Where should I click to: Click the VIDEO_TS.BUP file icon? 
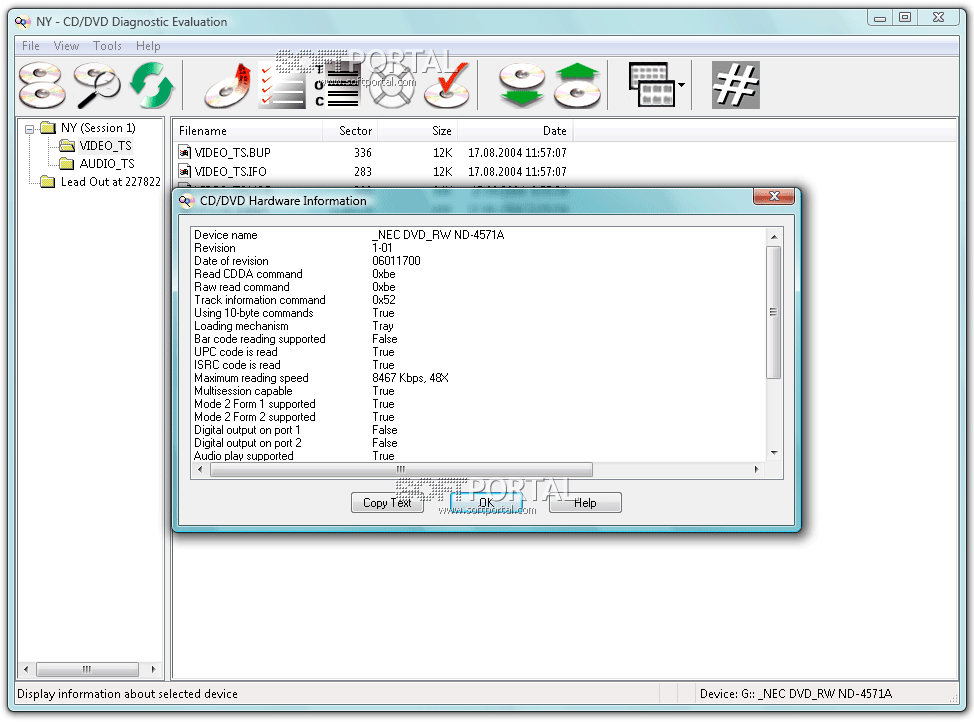click(x=184, y=153)
